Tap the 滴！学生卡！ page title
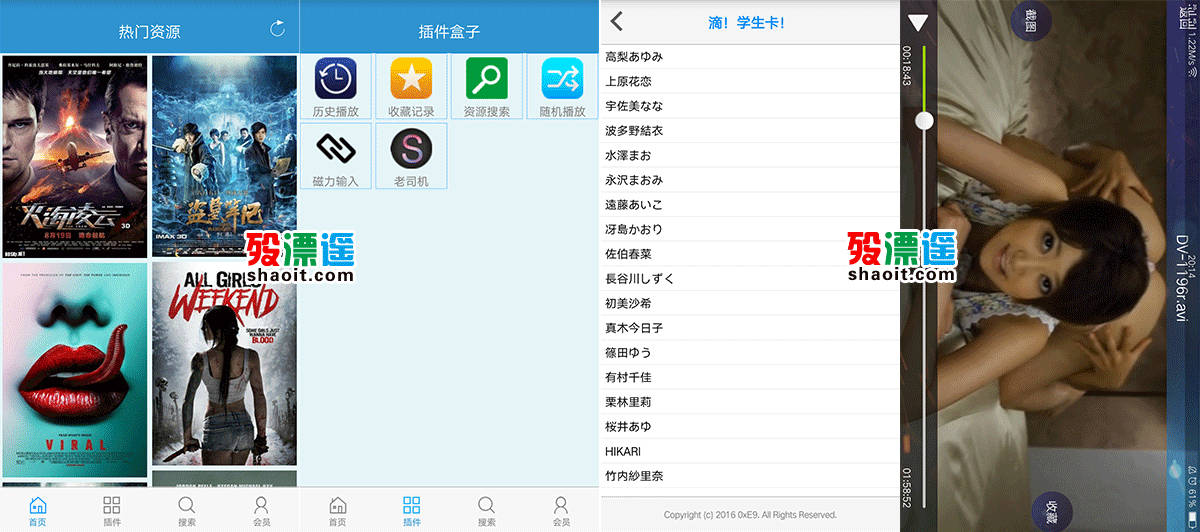Viewport: 1200px width, 532px height. [746, 22]
